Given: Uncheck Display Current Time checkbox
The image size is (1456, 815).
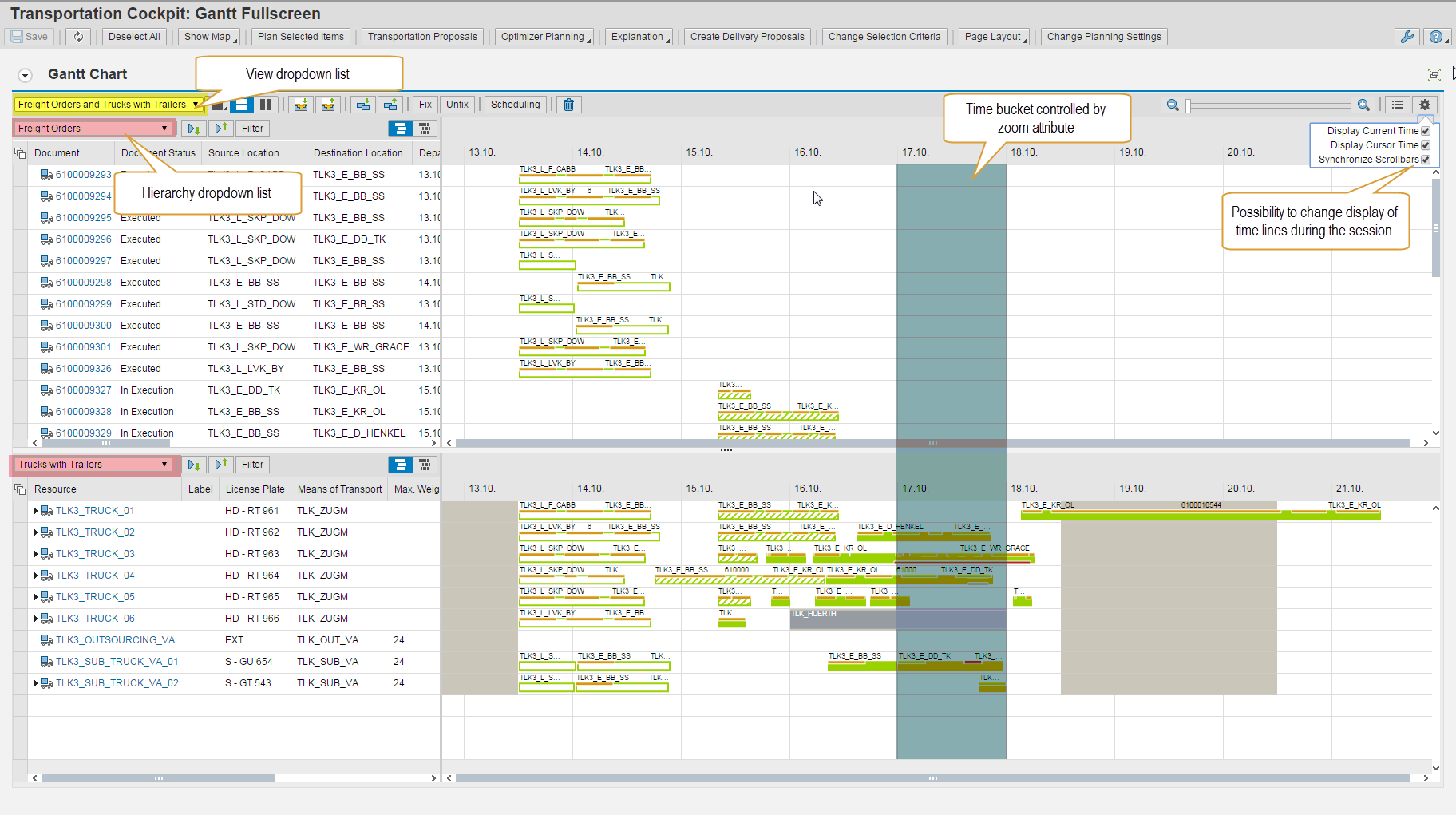Looking at the screenshot, I should 1426,131.
